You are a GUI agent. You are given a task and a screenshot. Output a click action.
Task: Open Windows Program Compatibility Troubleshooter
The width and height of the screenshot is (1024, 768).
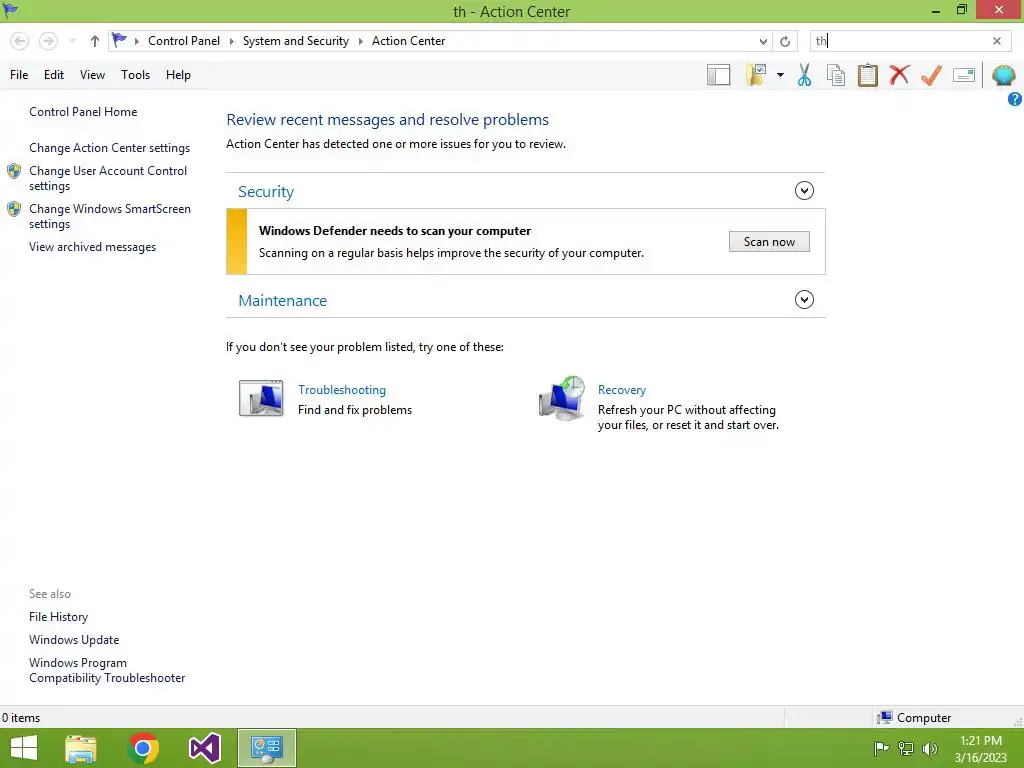(107, 670)
